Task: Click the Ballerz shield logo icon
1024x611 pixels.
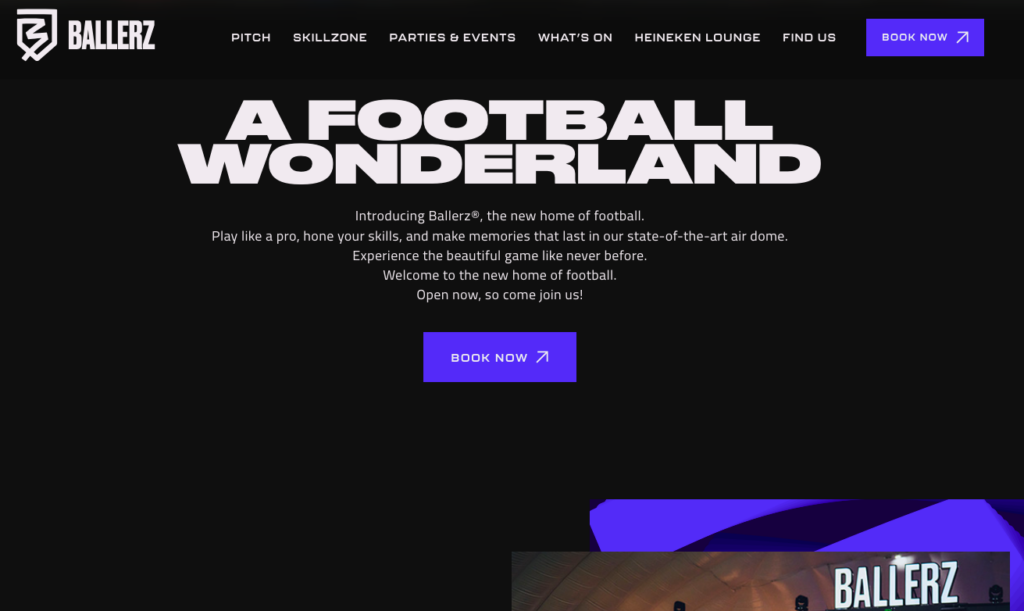Action: coord(37,35)
